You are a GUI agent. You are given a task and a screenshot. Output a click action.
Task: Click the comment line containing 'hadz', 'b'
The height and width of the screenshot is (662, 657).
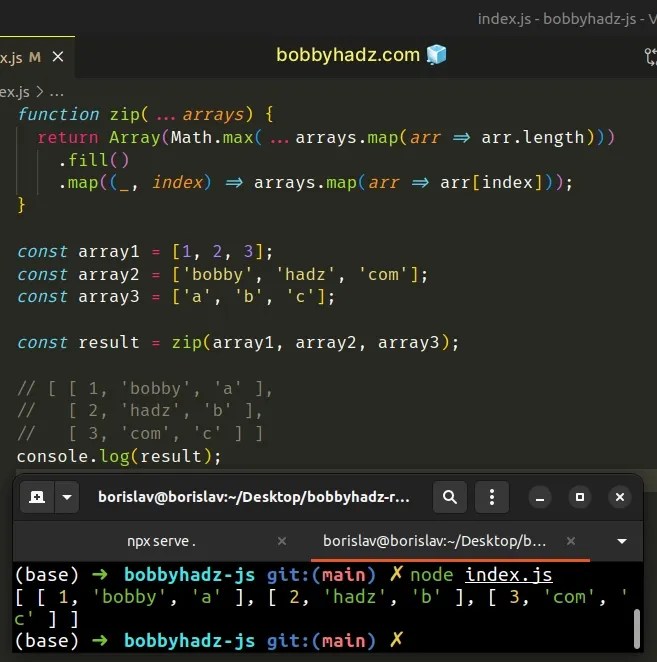point(140,411)
